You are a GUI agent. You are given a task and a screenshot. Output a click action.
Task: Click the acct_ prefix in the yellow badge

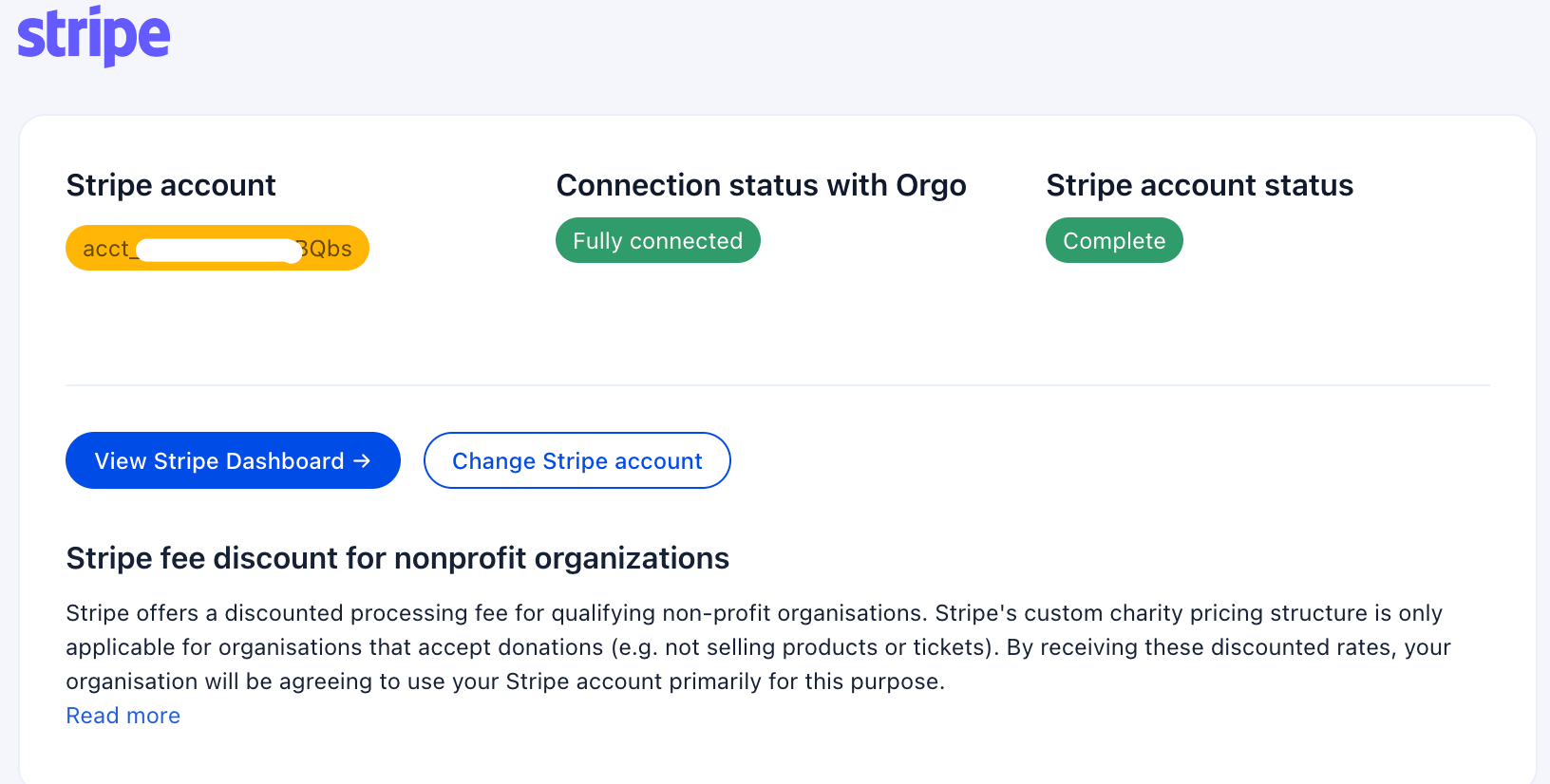[105, 249]
